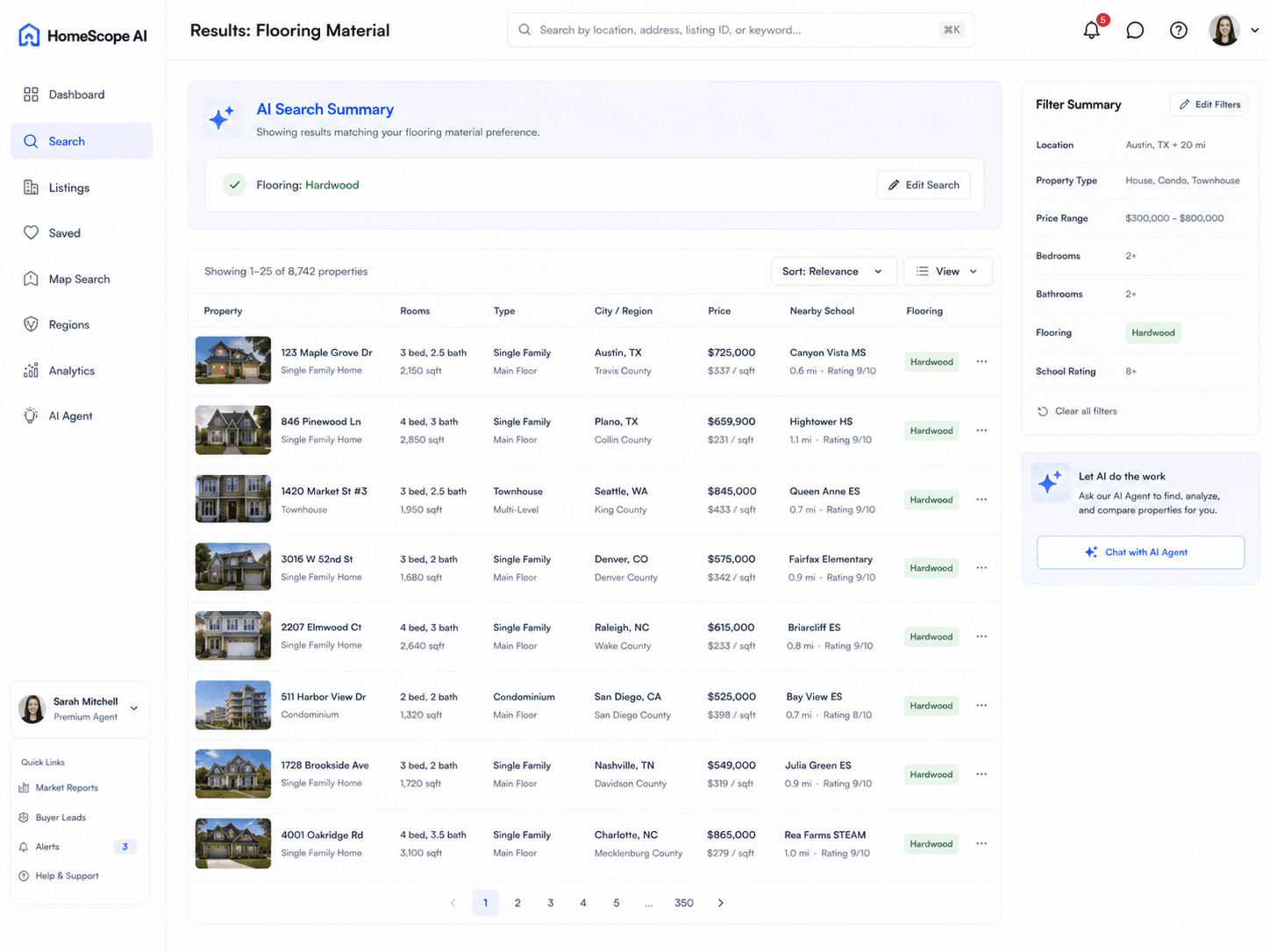
Task: Go to results page 3
Action: [550, 903]
